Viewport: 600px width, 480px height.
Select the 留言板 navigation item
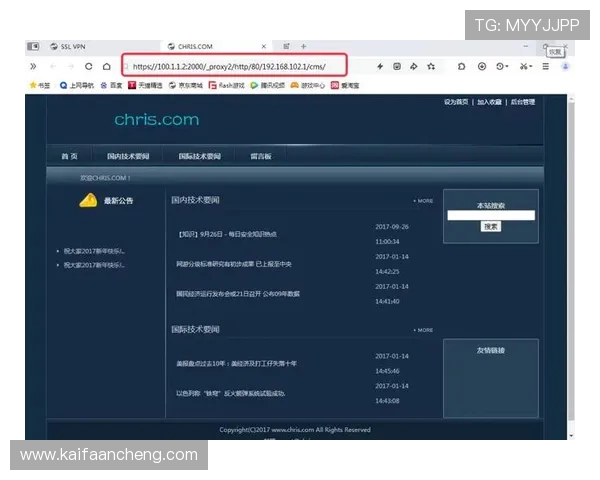coord(261,156)
